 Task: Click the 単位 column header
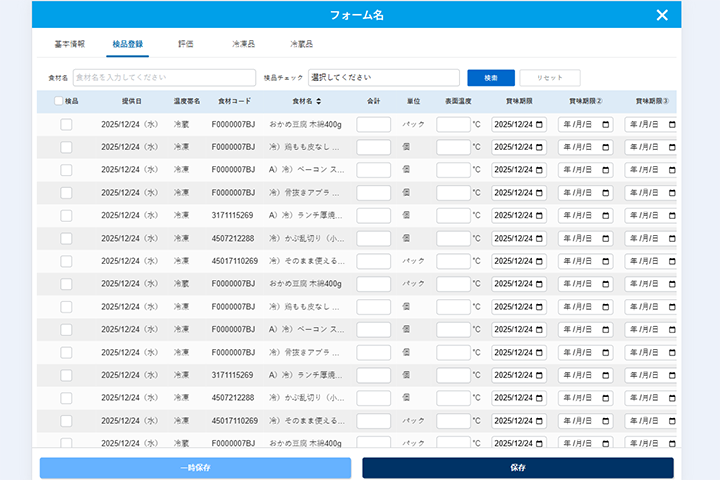coord(413,101)
